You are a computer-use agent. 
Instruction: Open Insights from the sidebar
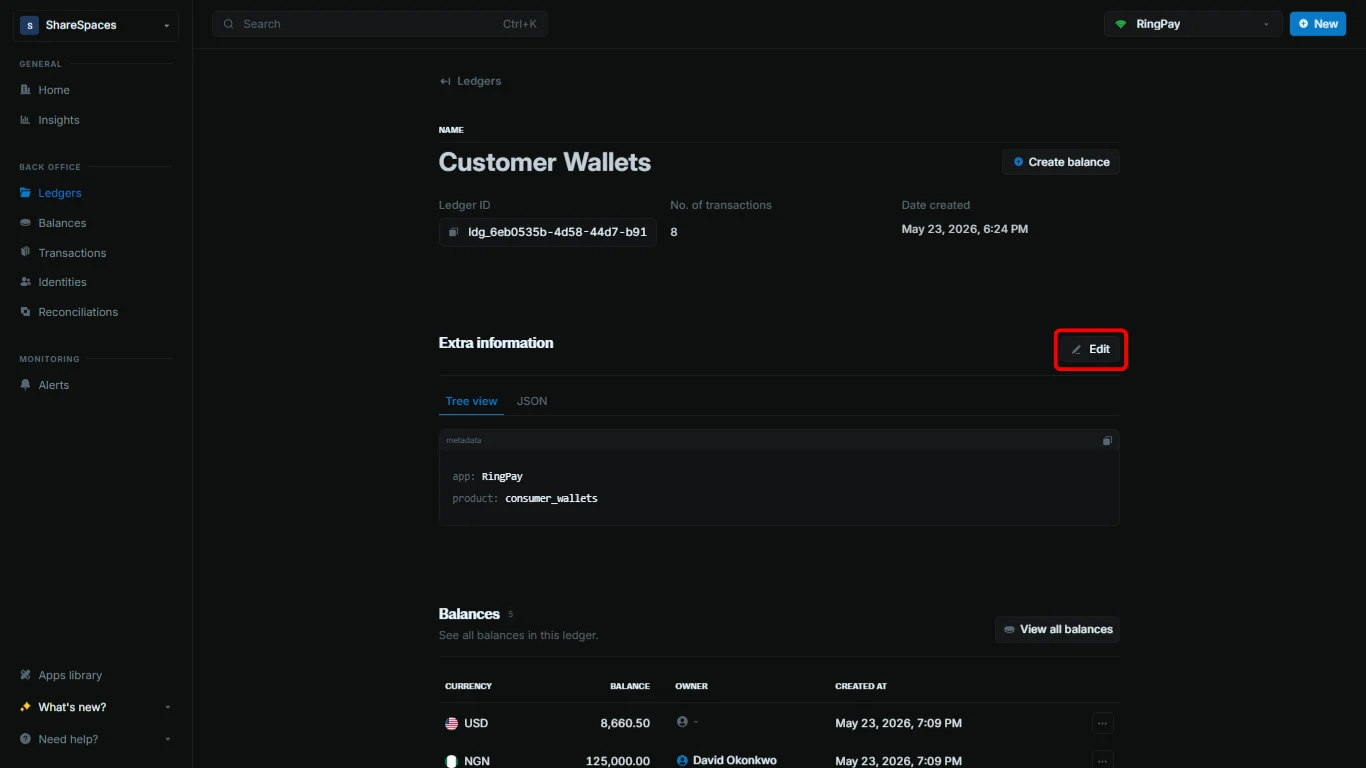[58, 120]
